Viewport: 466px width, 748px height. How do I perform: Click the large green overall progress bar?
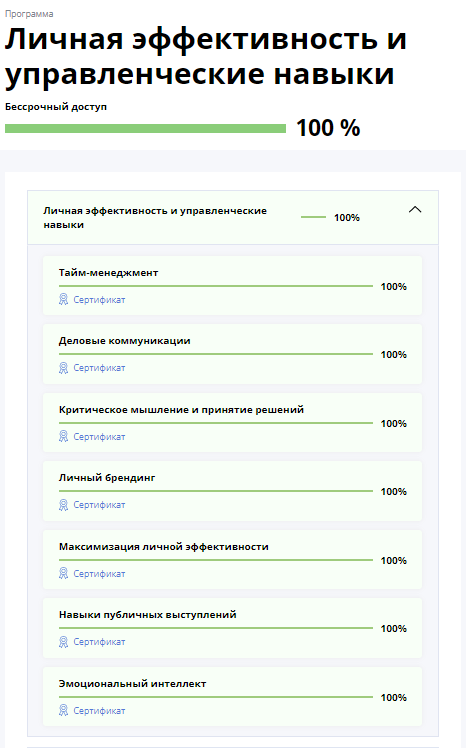[145, 128]
